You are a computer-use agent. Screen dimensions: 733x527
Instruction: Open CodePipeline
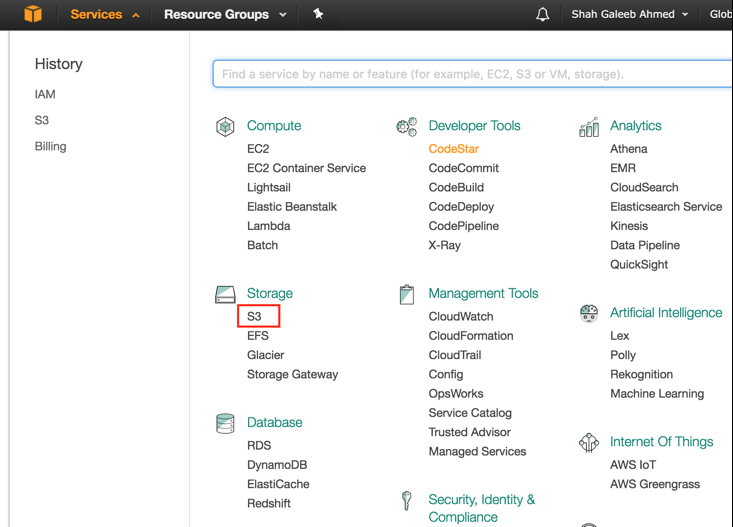(464, 226)
